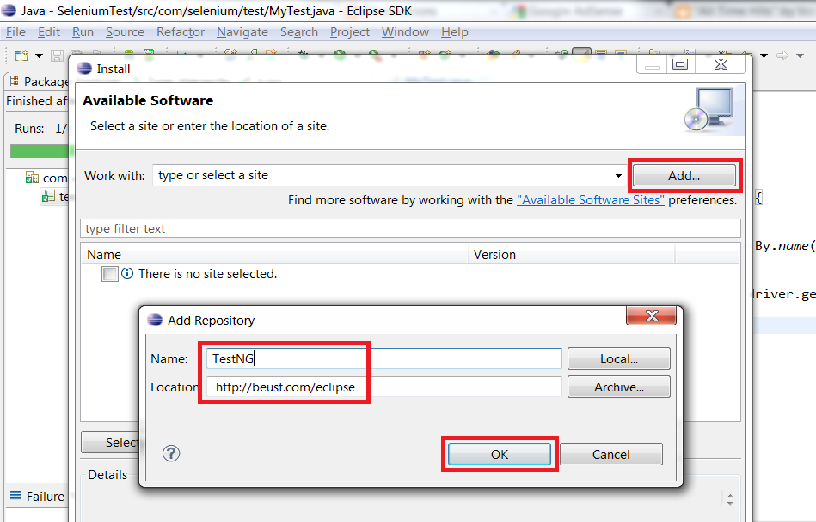
Task: Click the New wizard toolbar icon
Action: (x=21, y=55)
